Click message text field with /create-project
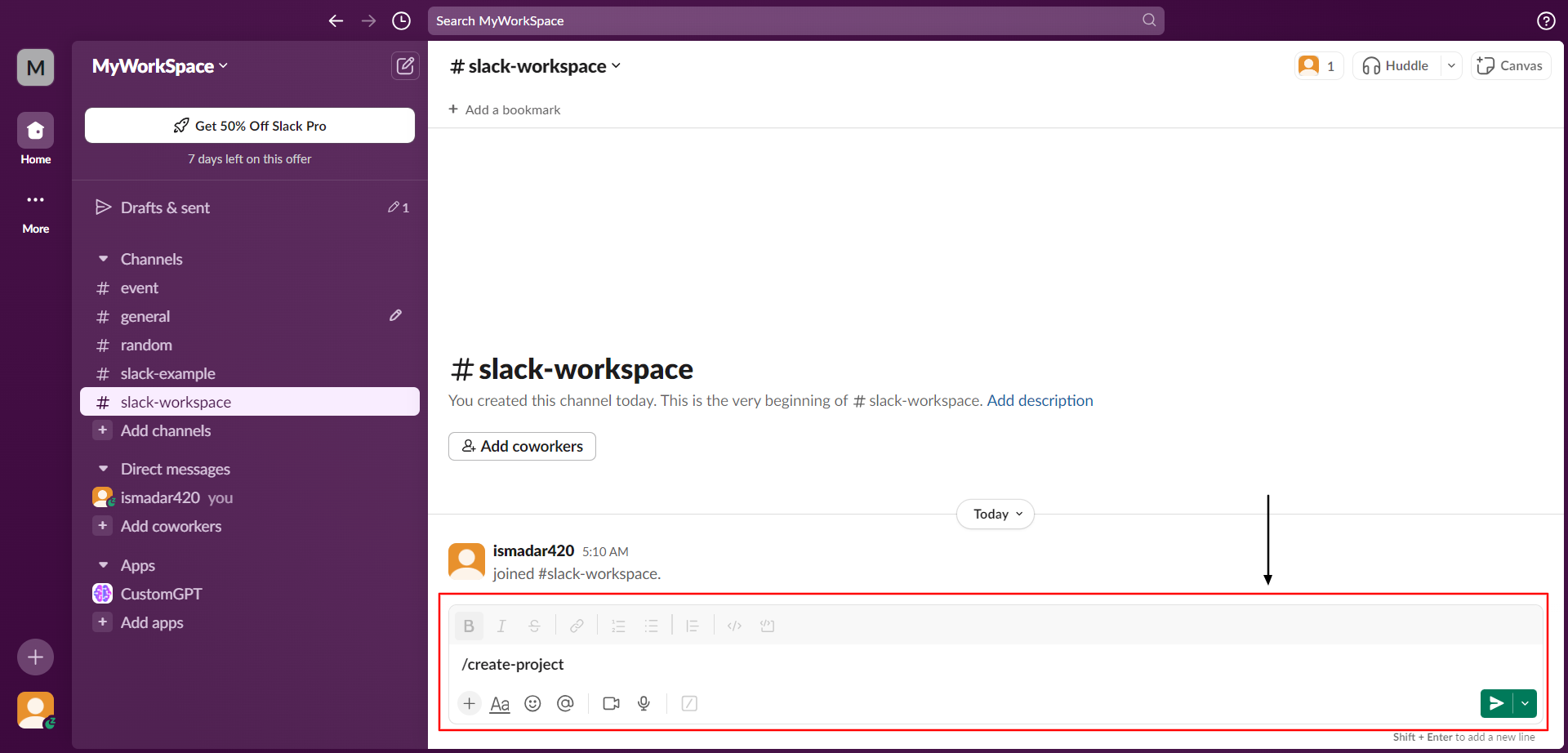The height and width of the screenshot is (753, 1568). 996,664
